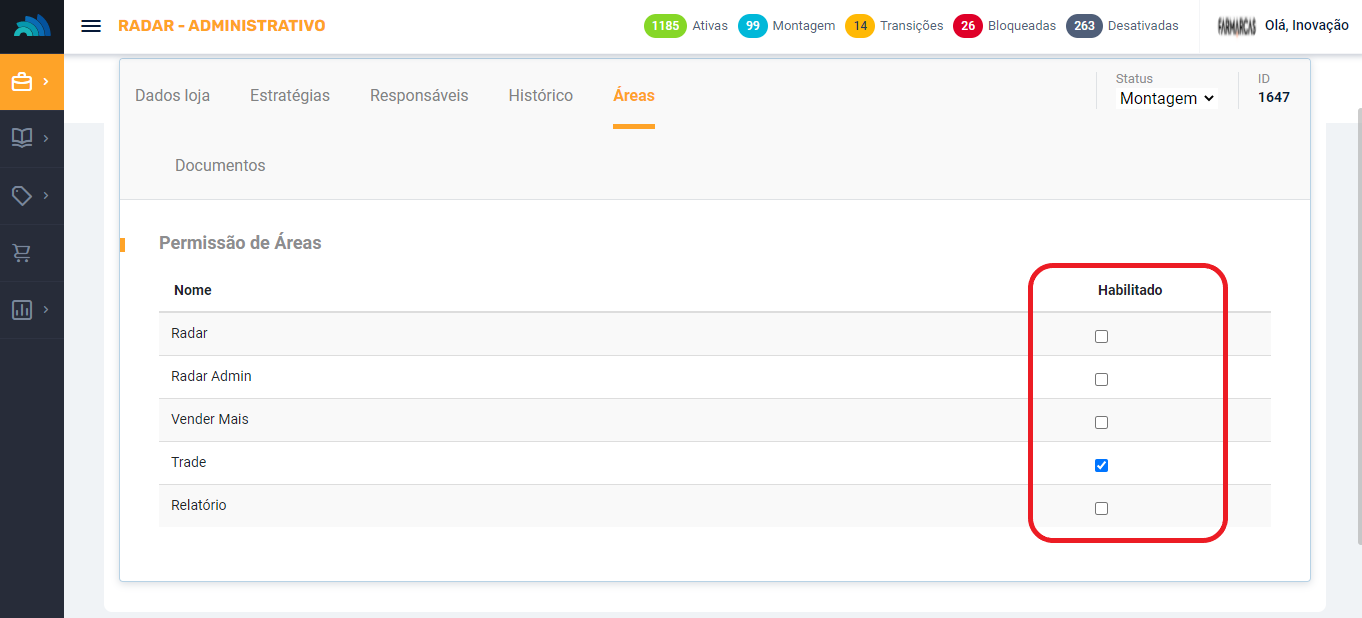Enable the Radar area checkbox

pos(1101,337)
